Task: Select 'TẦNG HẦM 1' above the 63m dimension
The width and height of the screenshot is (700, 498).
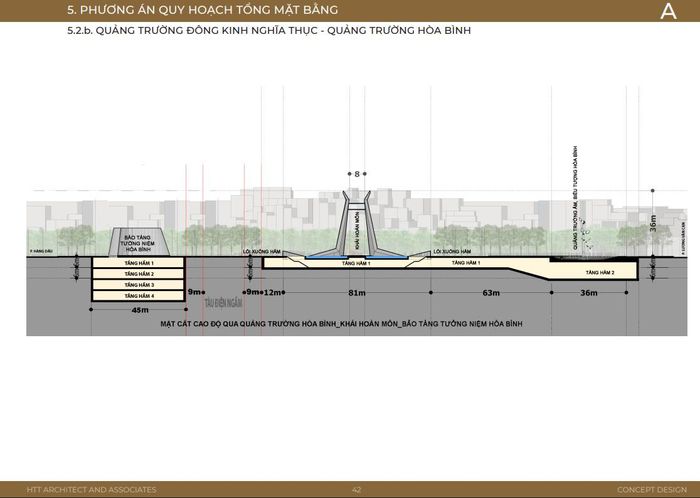Action: coord(466,263)
